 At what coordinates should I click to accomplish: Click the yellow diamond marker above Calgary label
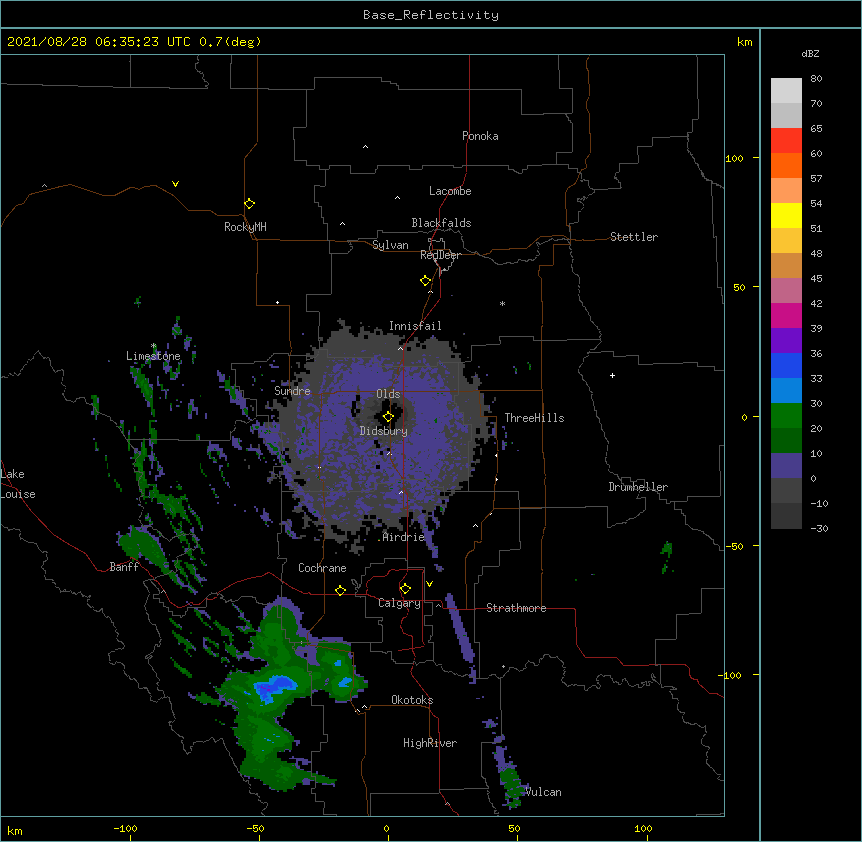[x=405, y=589]
